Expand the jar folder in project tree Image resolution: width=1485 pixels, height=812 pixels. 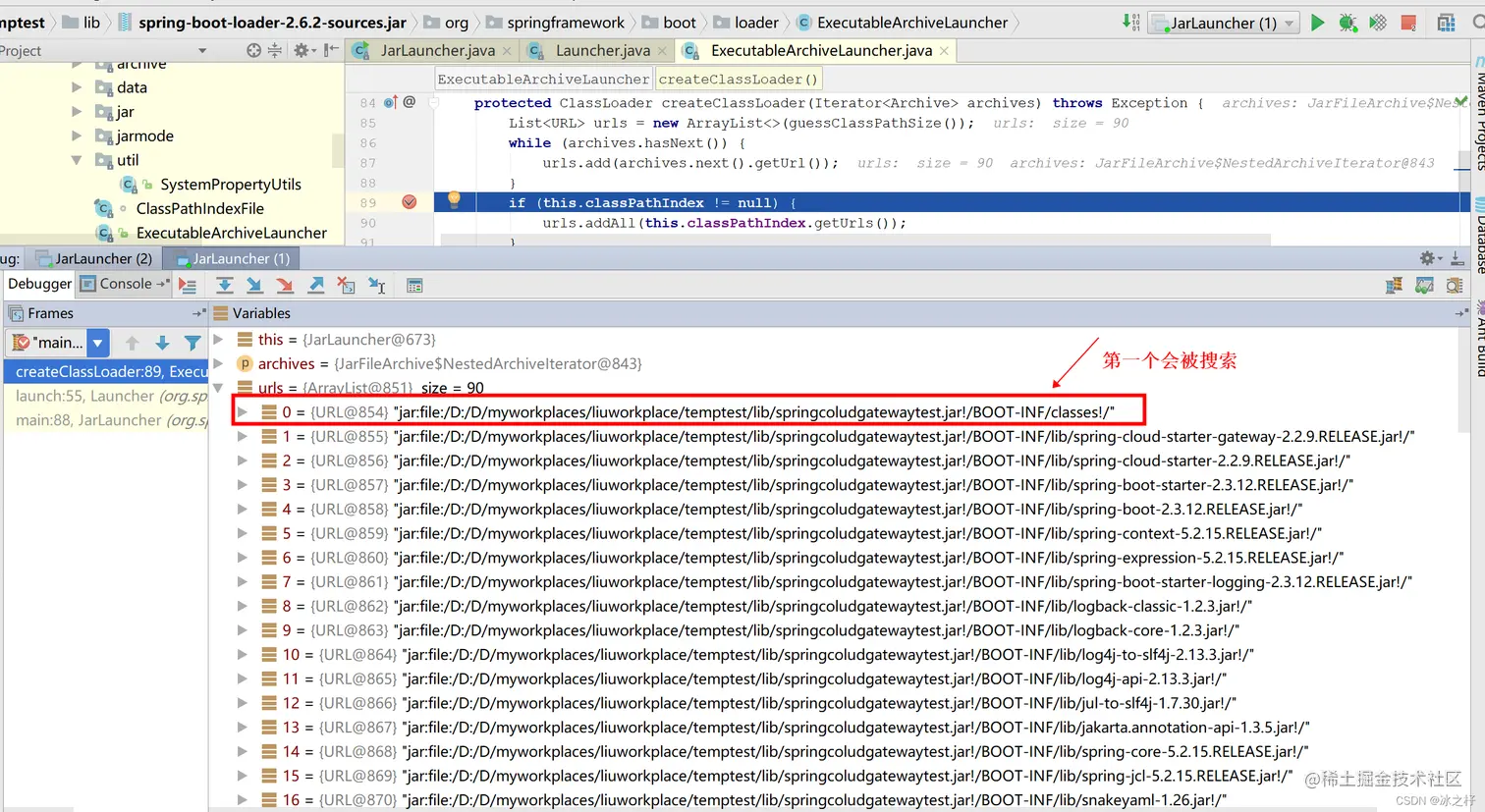click(77, 111)
